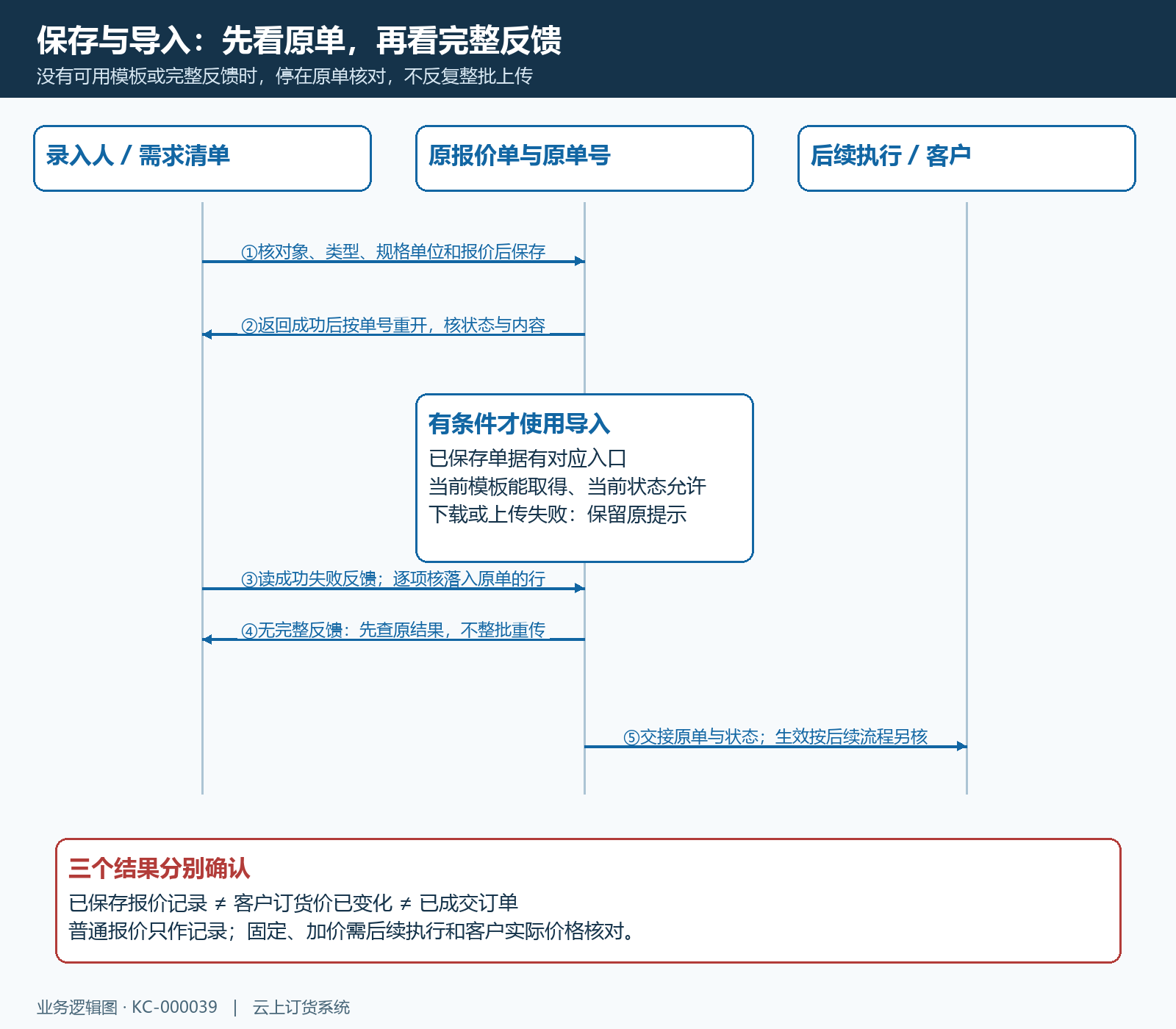Select step ① label "核对象、类型、规格单位和报价后保存"
This screenshot has height=1029, width=1176.
[x=393, y=251]
